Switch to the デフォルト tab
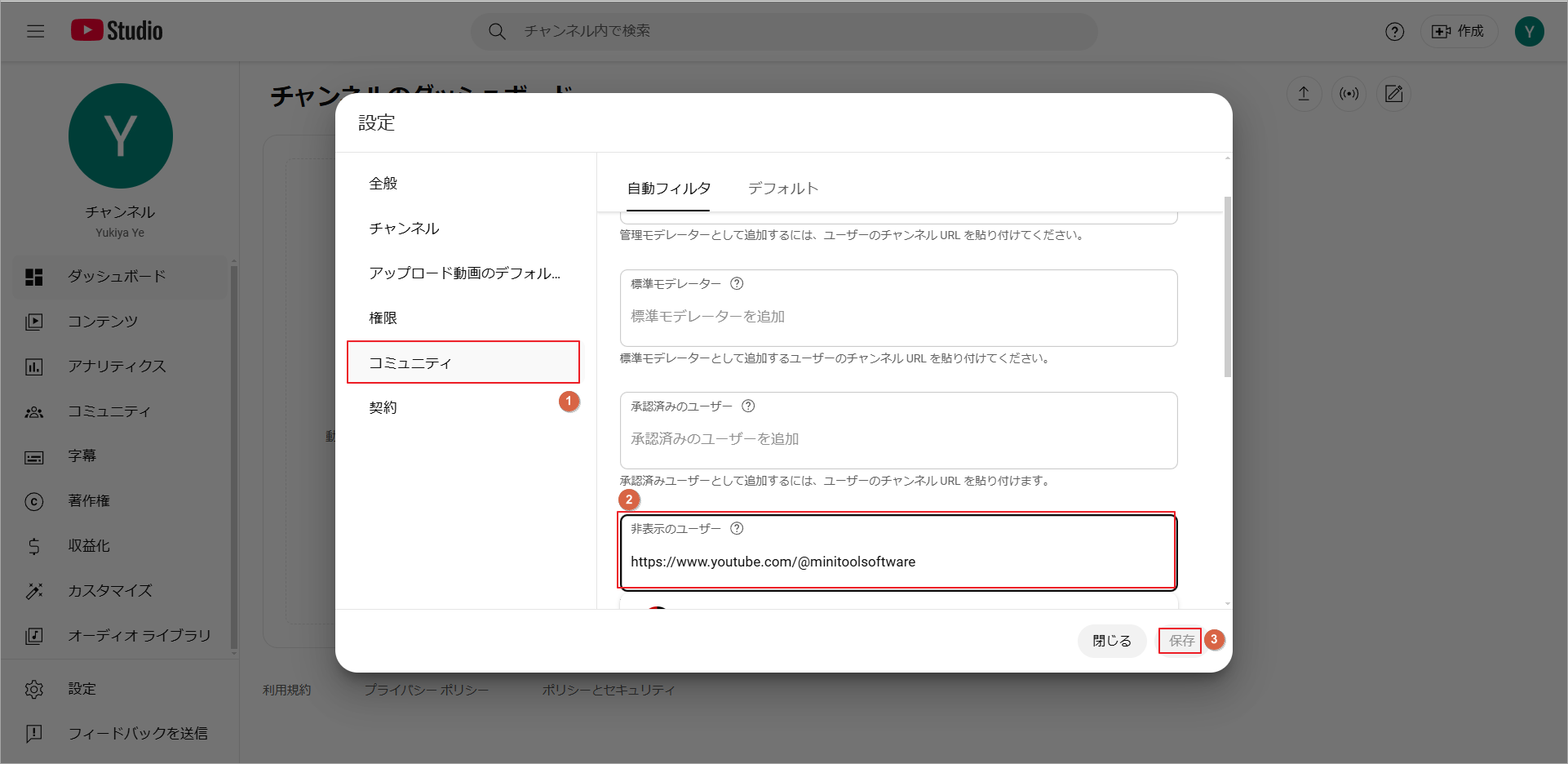Viewport: 1568px width, 764px height. click(x=783, y=189)
